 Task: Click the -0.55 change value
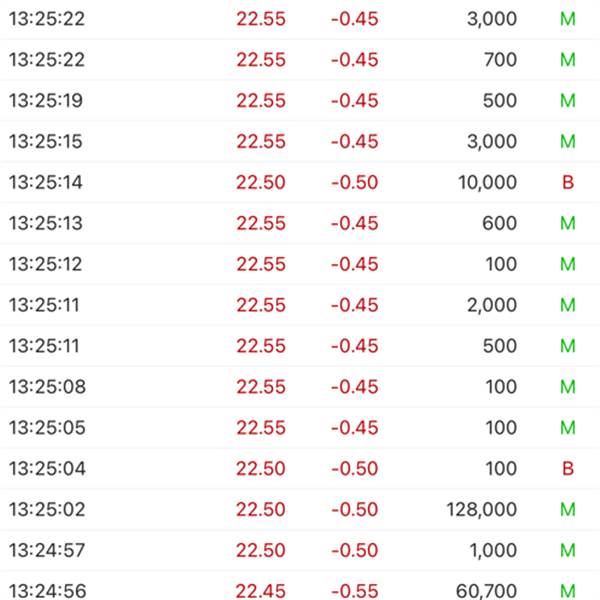pos(354,592)
